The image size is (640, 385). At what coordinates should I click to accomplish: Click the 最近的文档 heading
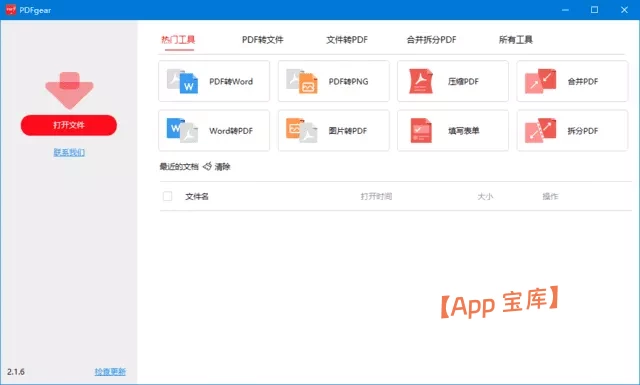pyautogui.click(x=179, y=166)
